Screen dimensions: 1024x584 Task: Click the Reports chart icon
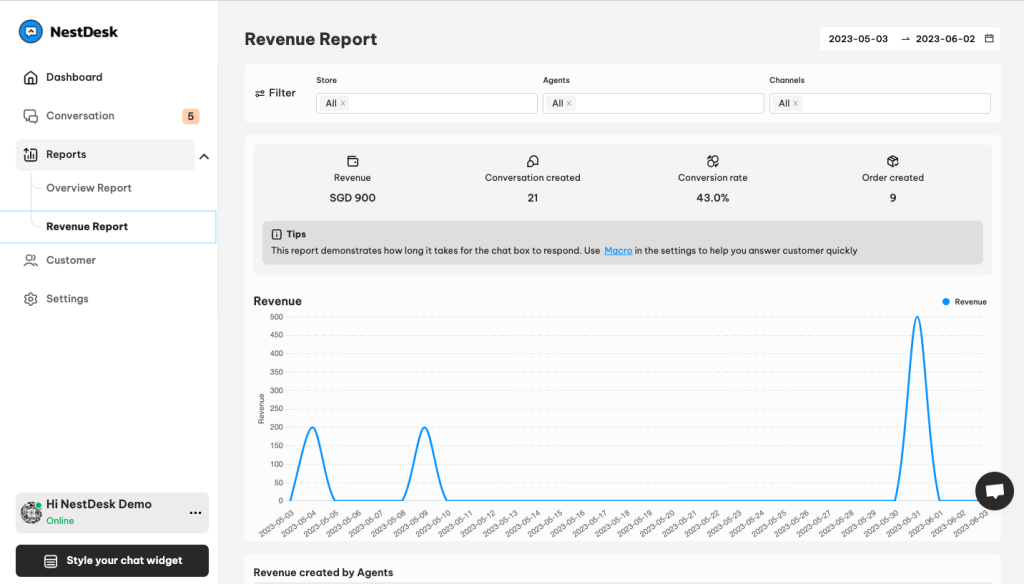pyautogui.click(x=31, y=155)
